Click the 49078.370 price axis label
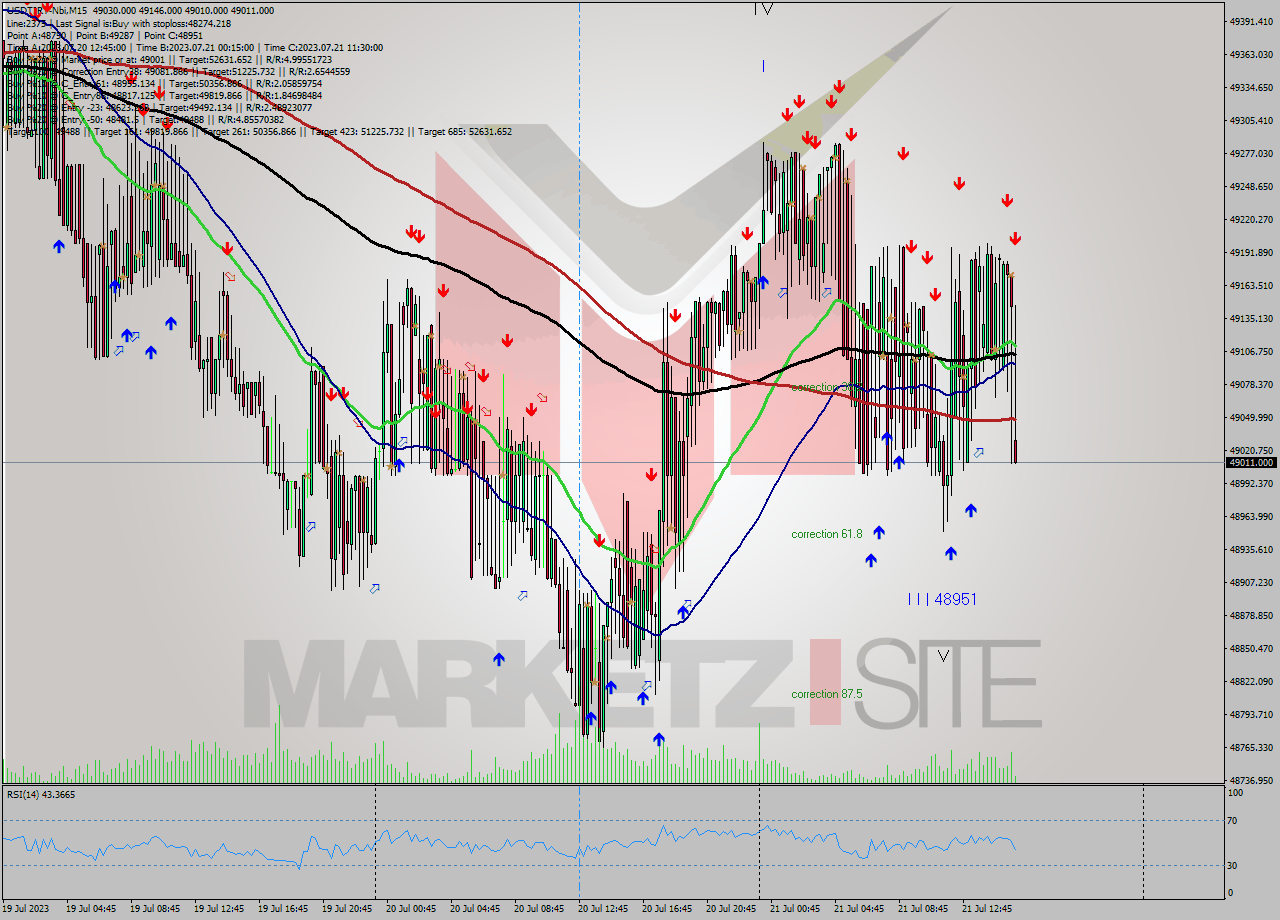1280x920 pixels. tap(1253, 384)
